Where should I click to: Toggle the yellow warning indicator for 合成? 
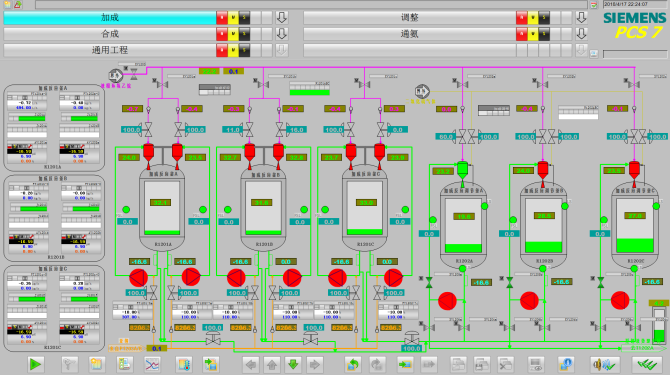pyautogui.click(x=233, y=34)
